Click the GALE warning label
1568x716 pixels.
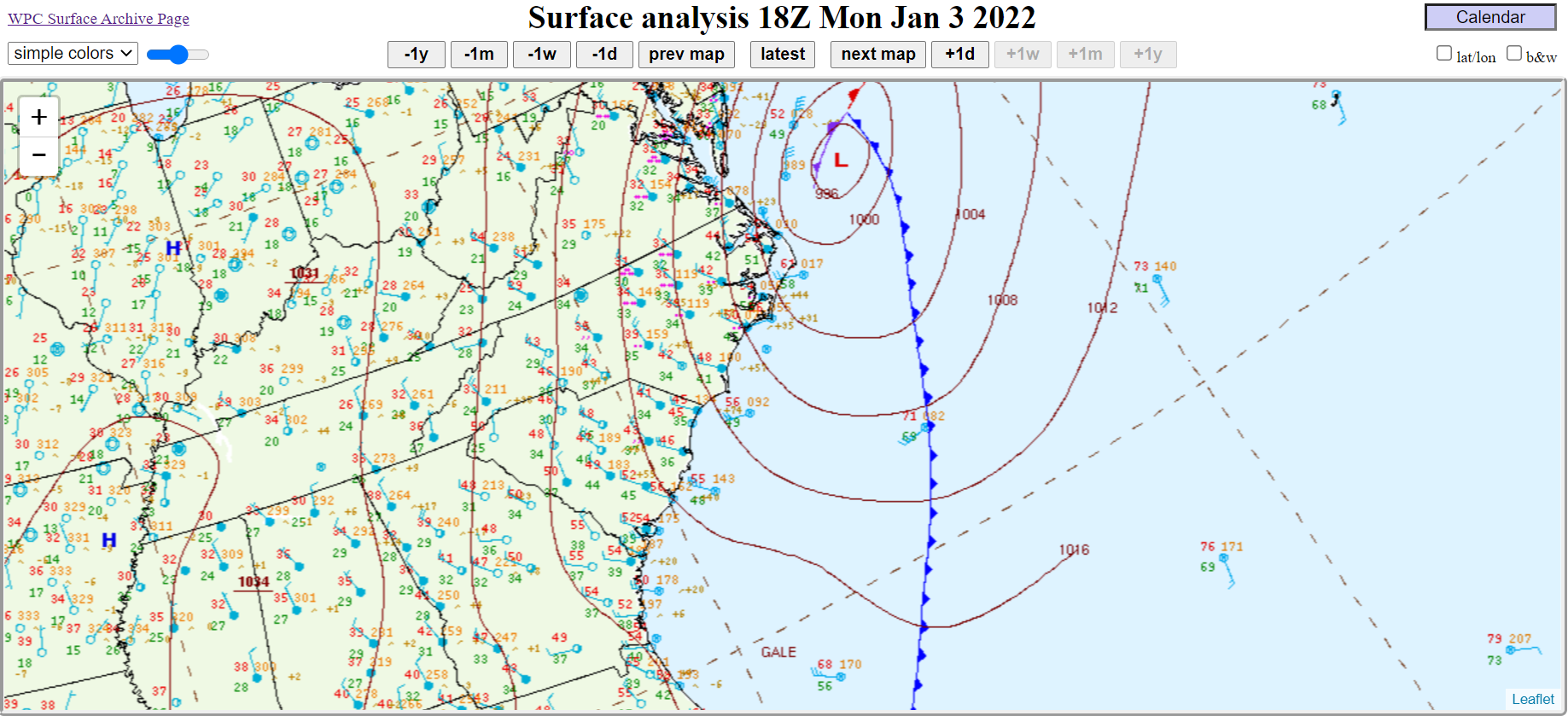(x=778, y=652)
